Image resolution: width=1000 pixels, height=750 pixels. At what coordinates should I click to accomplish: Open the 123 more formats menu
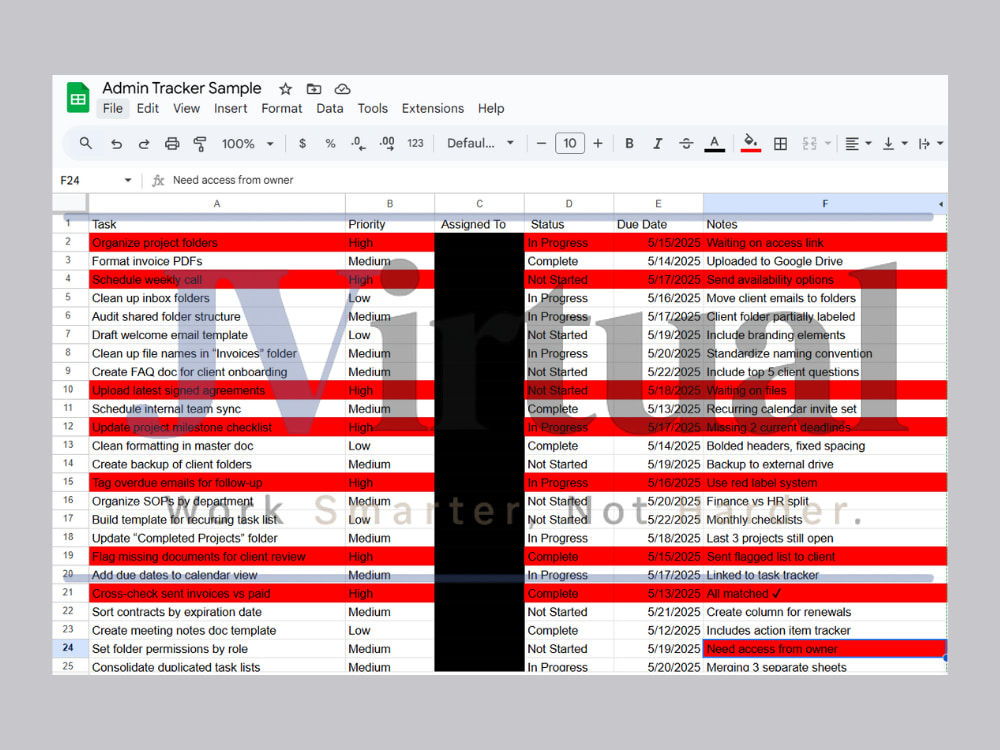point(415,143)
